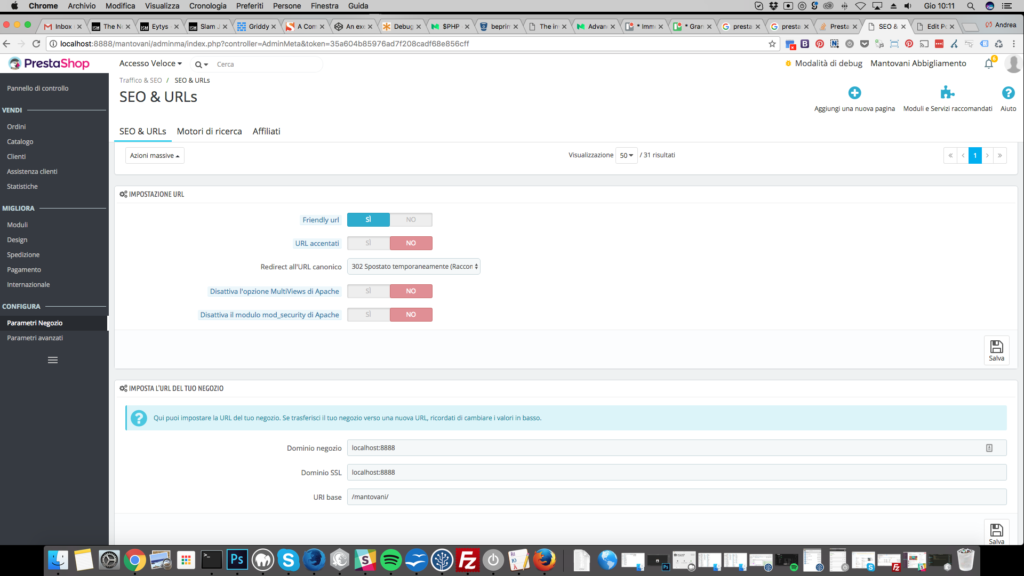Set Disattiva MultiViews option to NO
The height and width of the screenshot is (576, 1024).
(x=411, y=291)
